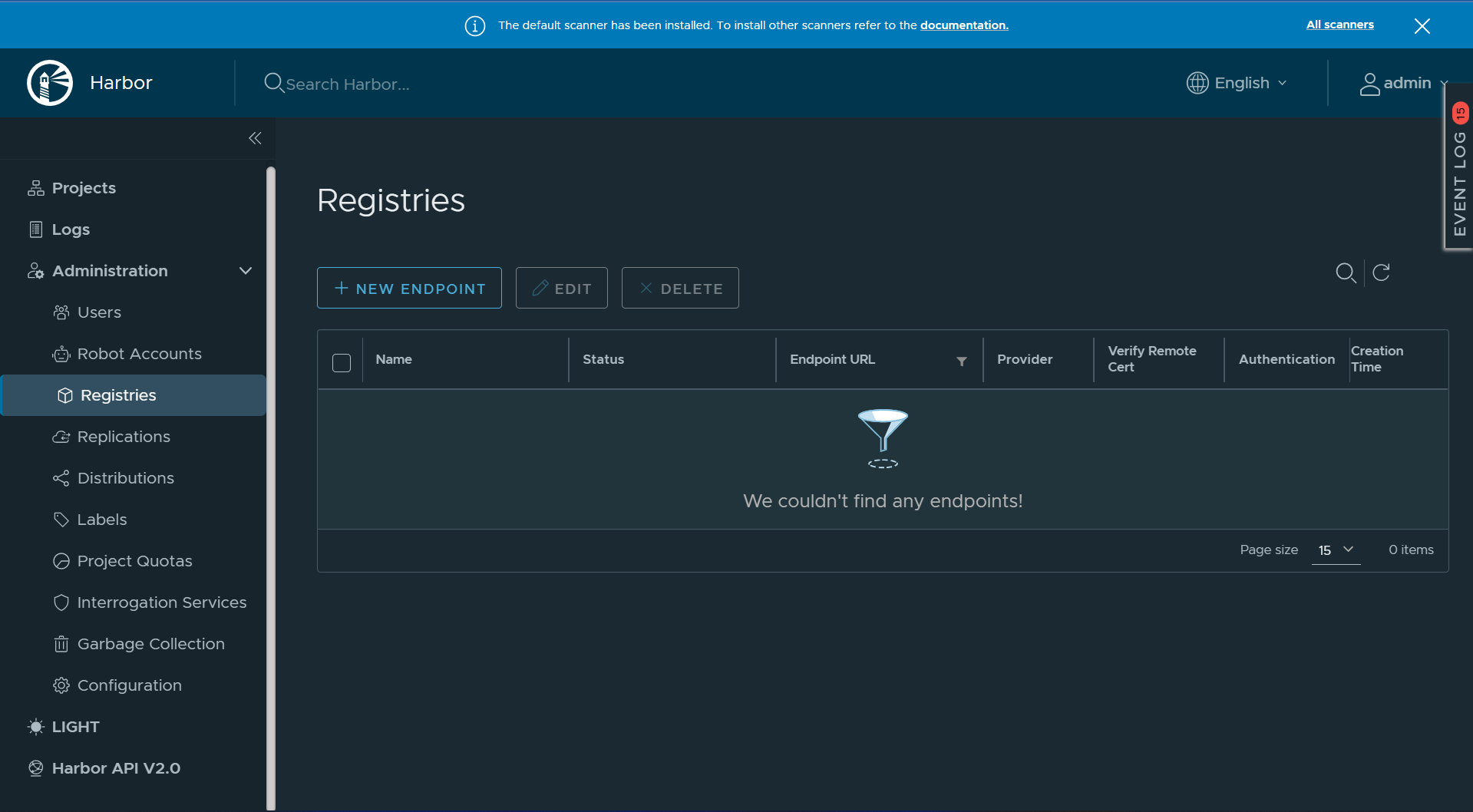This screenshot has height=812, width=1473.
Task: Click the admin user avatar icon
Action: (x=1369, y=84)
